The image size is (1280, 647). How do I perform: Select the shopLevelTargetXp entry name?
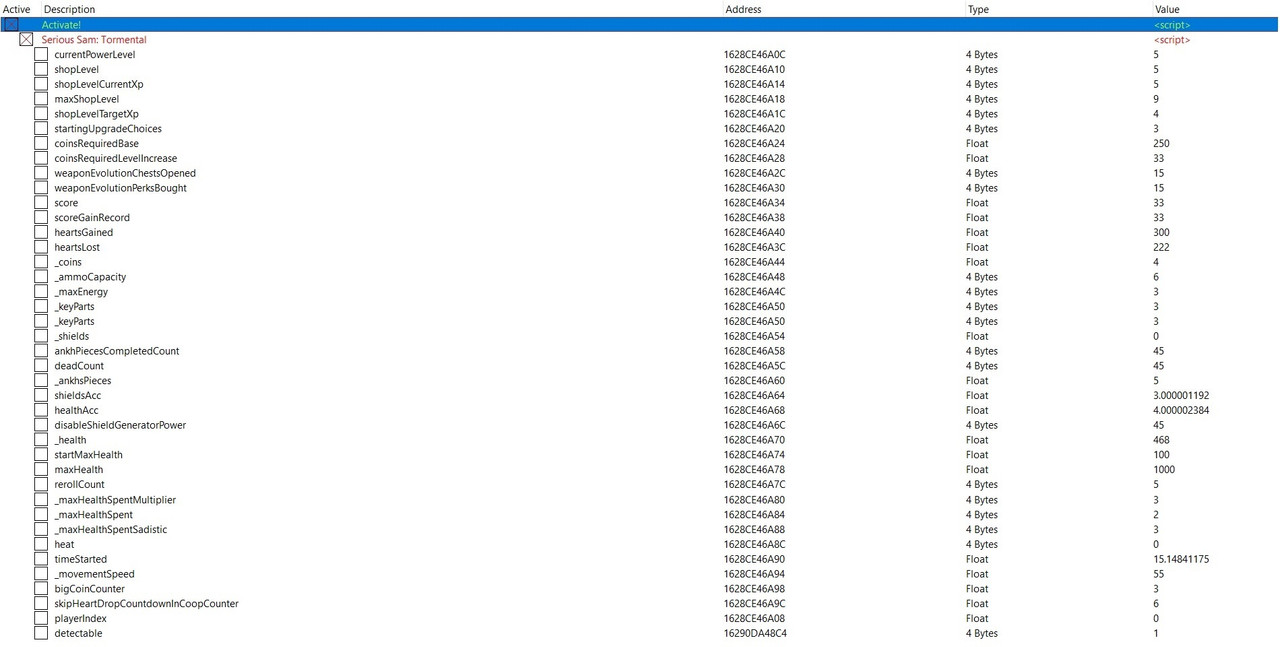97,114
